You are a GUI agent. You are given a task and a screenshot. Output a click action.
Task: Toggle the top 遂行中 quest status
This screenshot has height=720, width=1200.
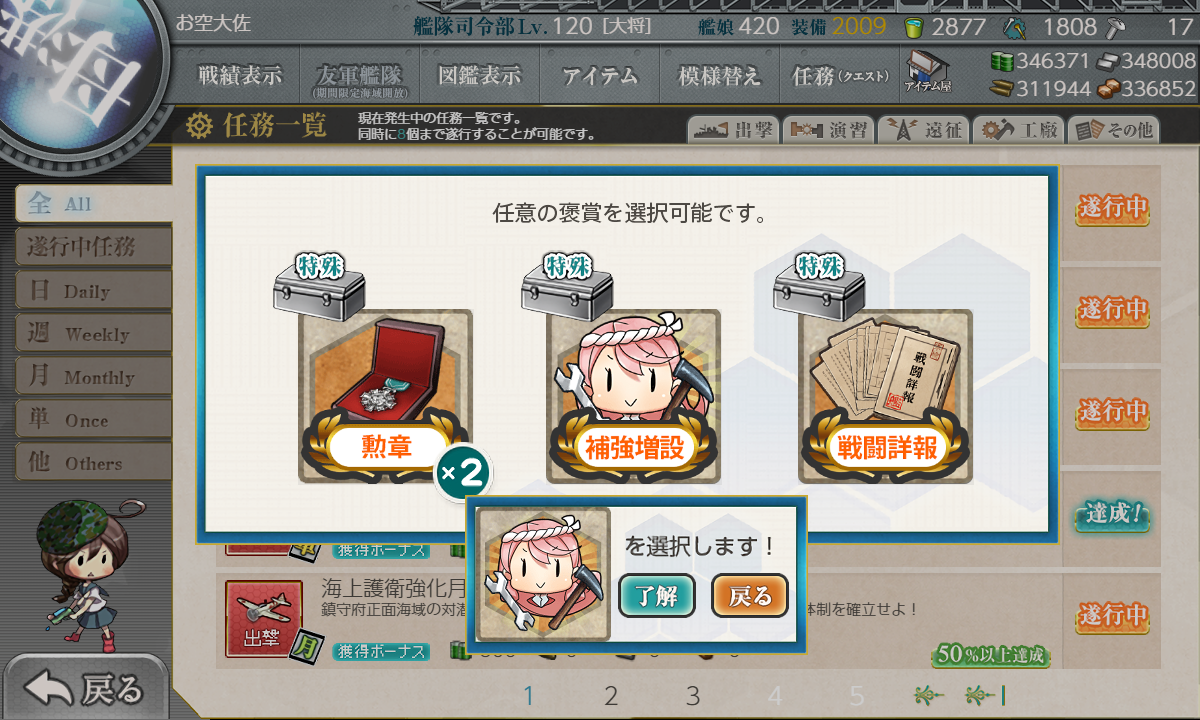tap(1111, 208)
